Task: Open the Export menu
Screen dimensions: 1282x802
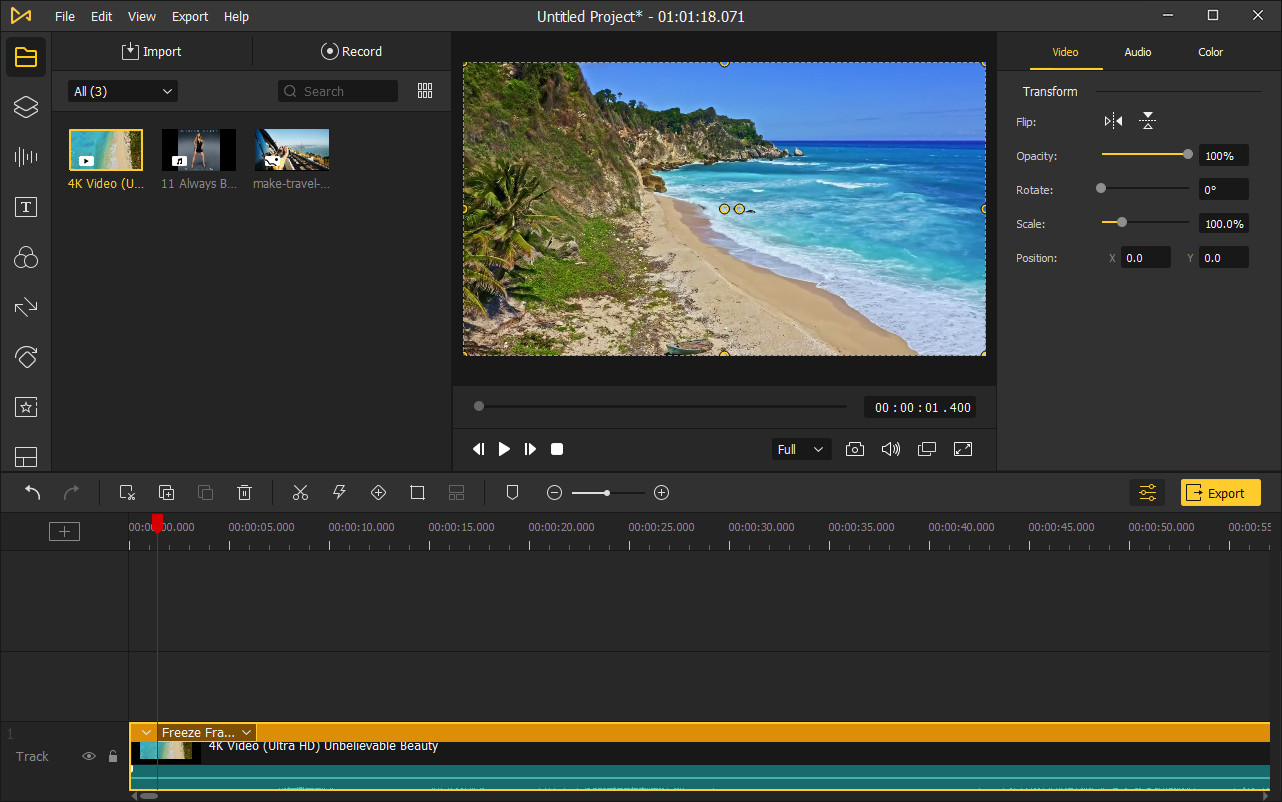Action: tap(189, 17)
